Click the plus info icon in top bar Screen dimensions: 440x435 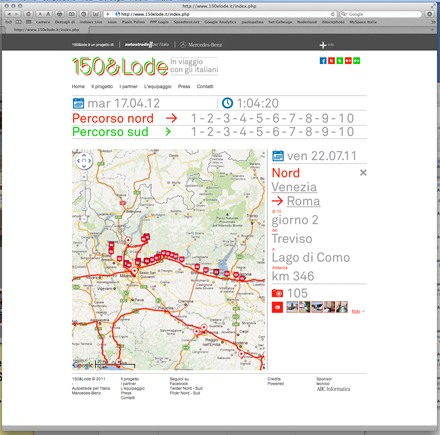tap(323, 45)
